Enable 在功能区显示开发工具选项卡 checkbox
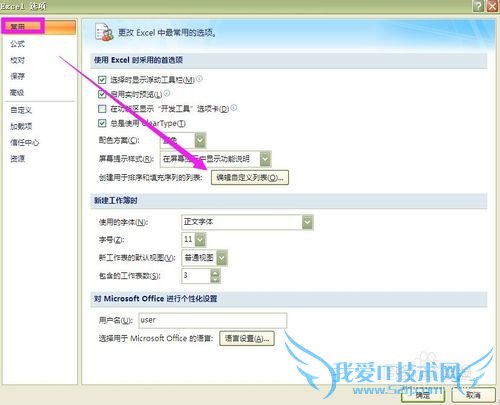500x405 pixels. pyautogui.click(x=102, y=109)
